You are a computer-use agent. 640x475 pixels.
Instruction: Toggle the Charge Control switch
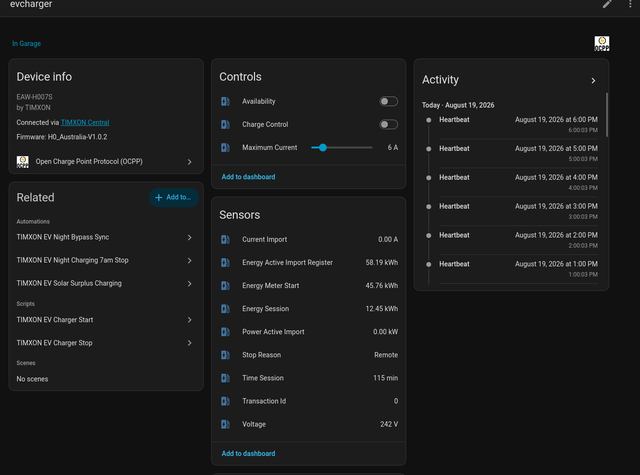click(x=388, y=124)
